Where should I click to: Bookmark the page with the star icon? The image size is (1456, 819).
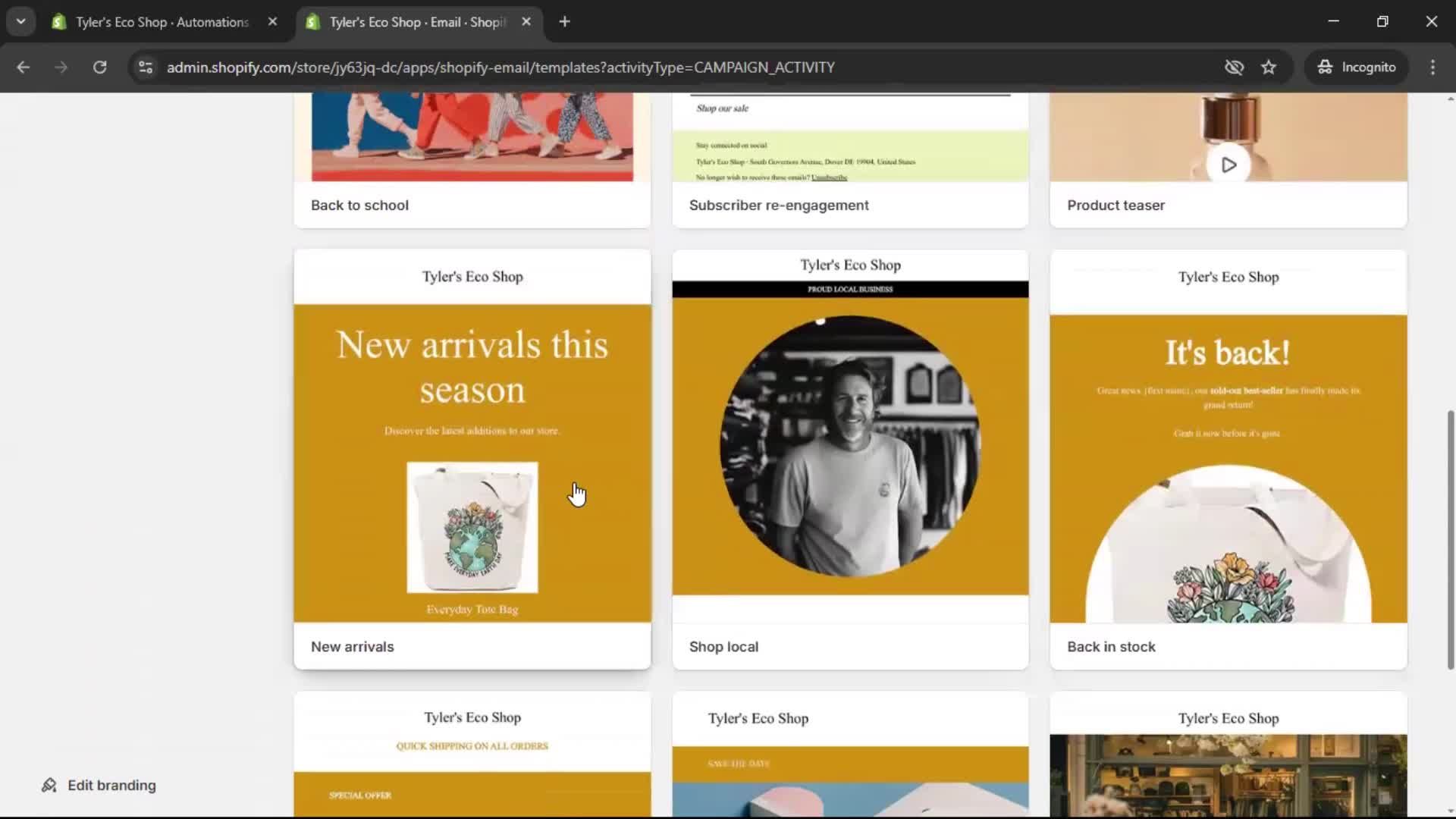[1269, 67]
